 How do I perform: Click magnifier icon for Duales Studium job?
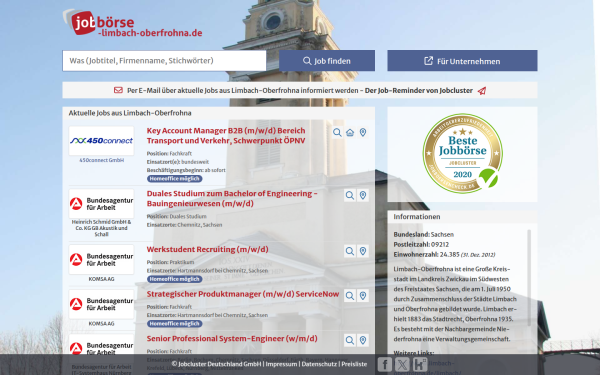pos(350,195)
